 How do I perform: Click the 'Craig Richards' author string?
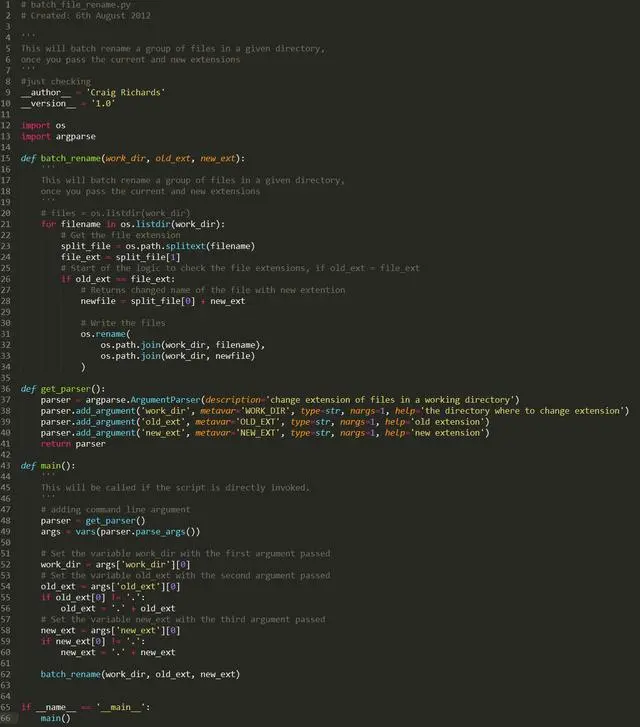(x=126, y=92)
